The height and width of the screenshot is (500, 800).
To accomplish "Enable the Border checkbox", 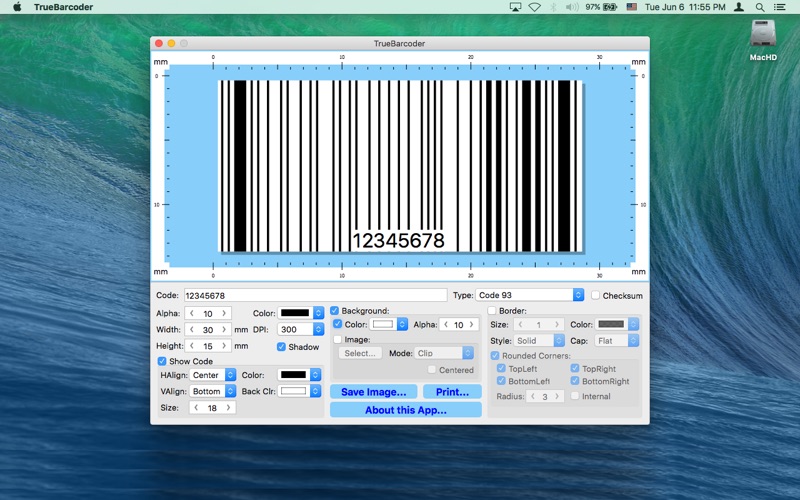I will pyautogui.click(x=492, y=311).
